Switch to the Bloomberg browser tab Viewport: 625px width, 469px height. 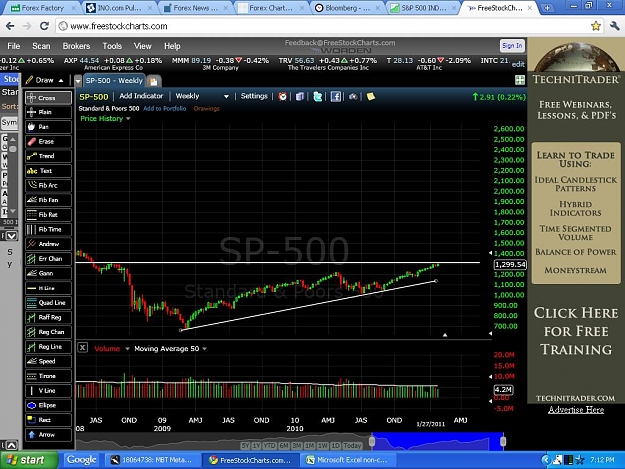click(x=346, y=8)
